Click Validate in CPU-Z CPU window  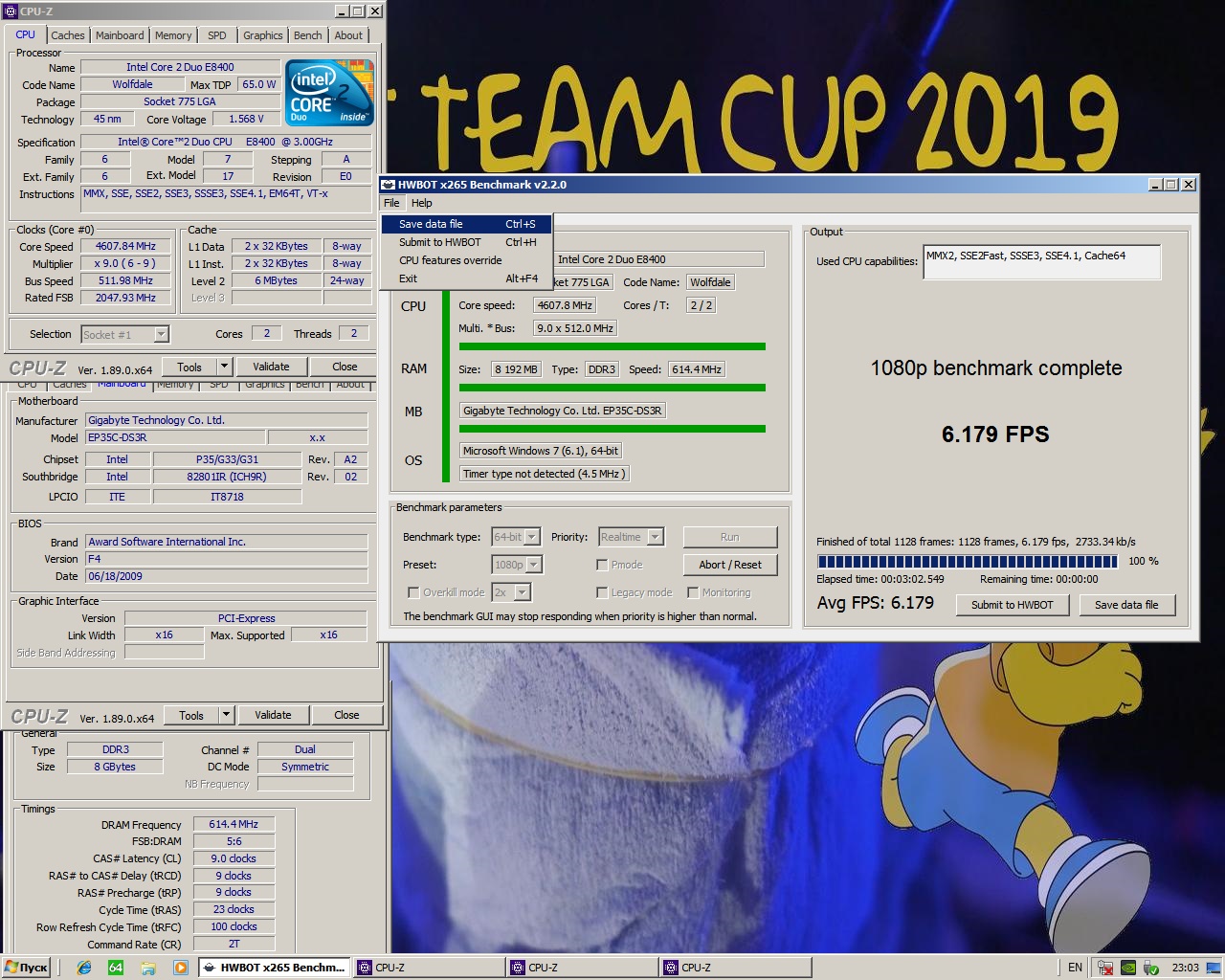click(271, 367)
